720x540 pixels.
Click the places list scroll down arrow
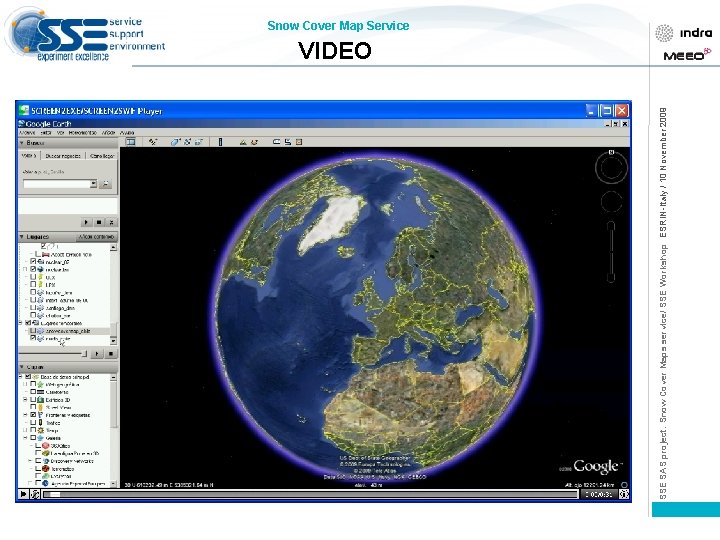click(113, 341)
